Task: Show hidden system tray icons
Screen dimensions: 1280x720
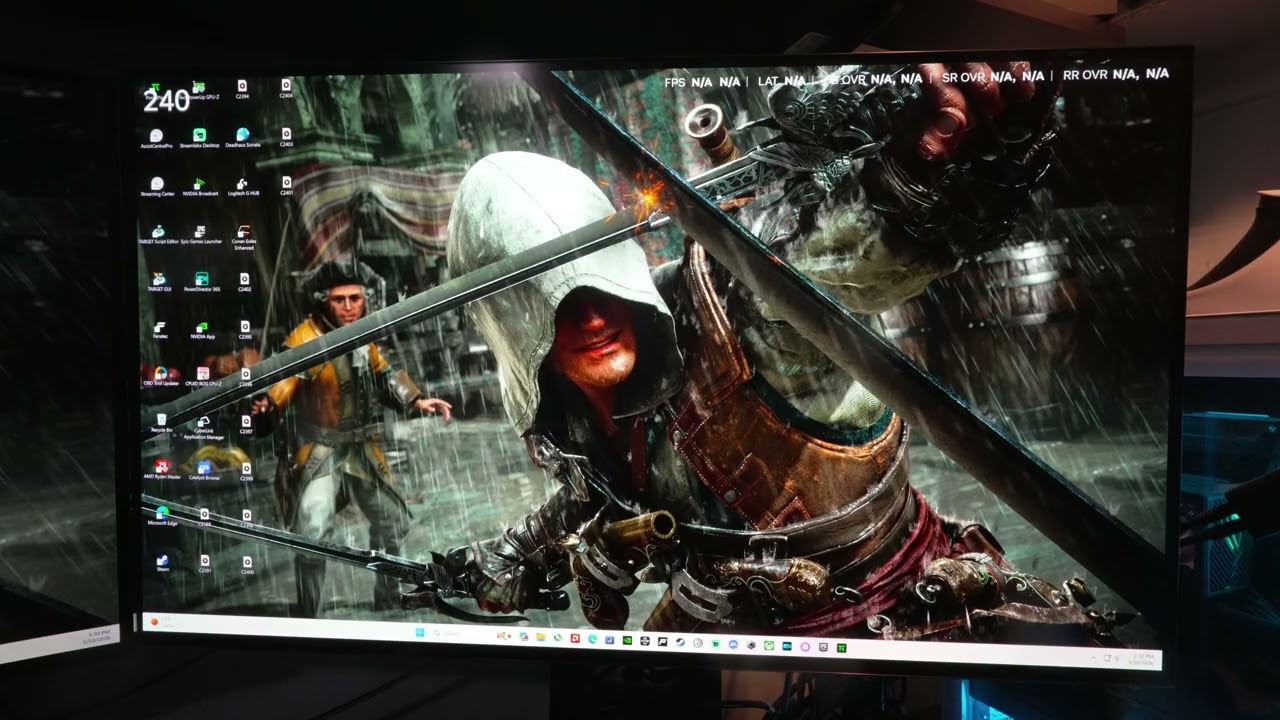Action: point(1093,658)
